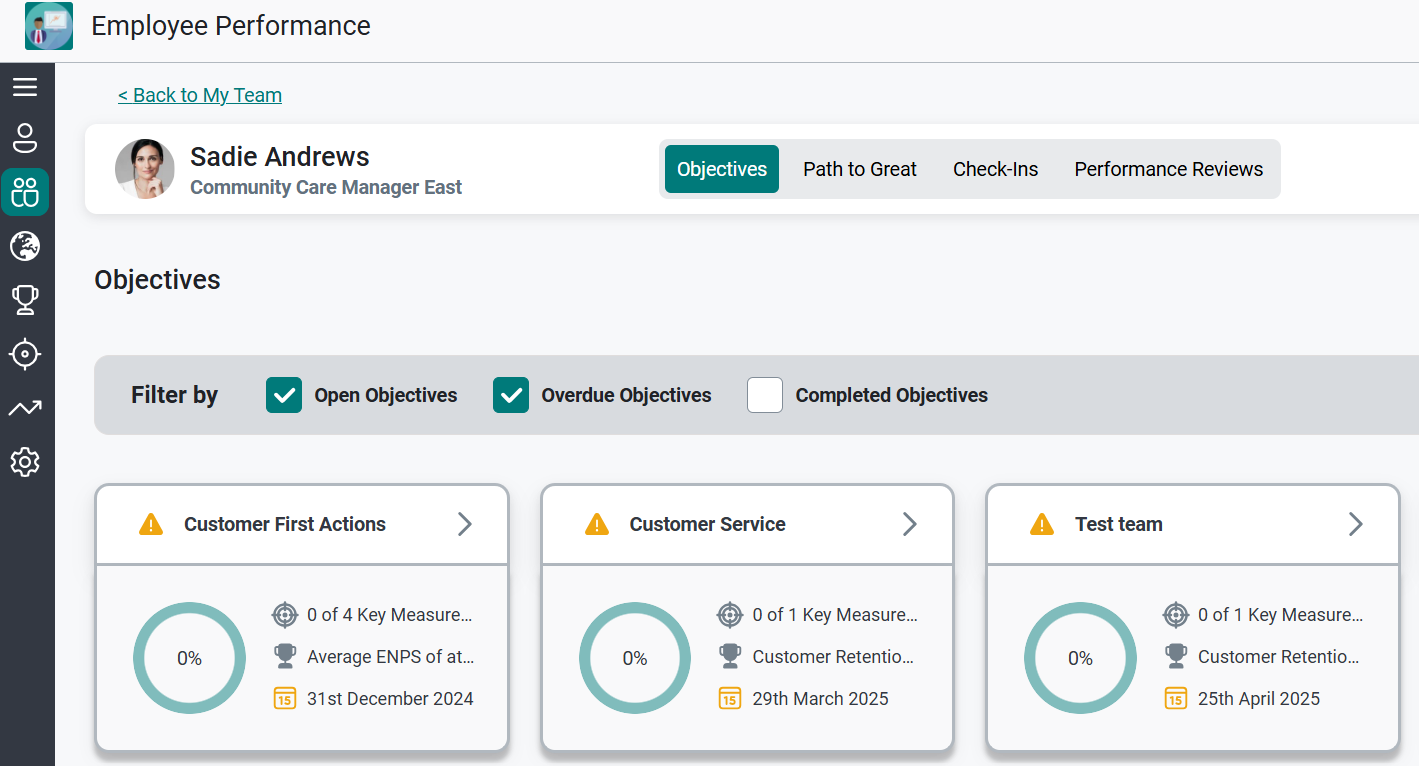Switch to the Path to Great tab

(x=859, y=169)
